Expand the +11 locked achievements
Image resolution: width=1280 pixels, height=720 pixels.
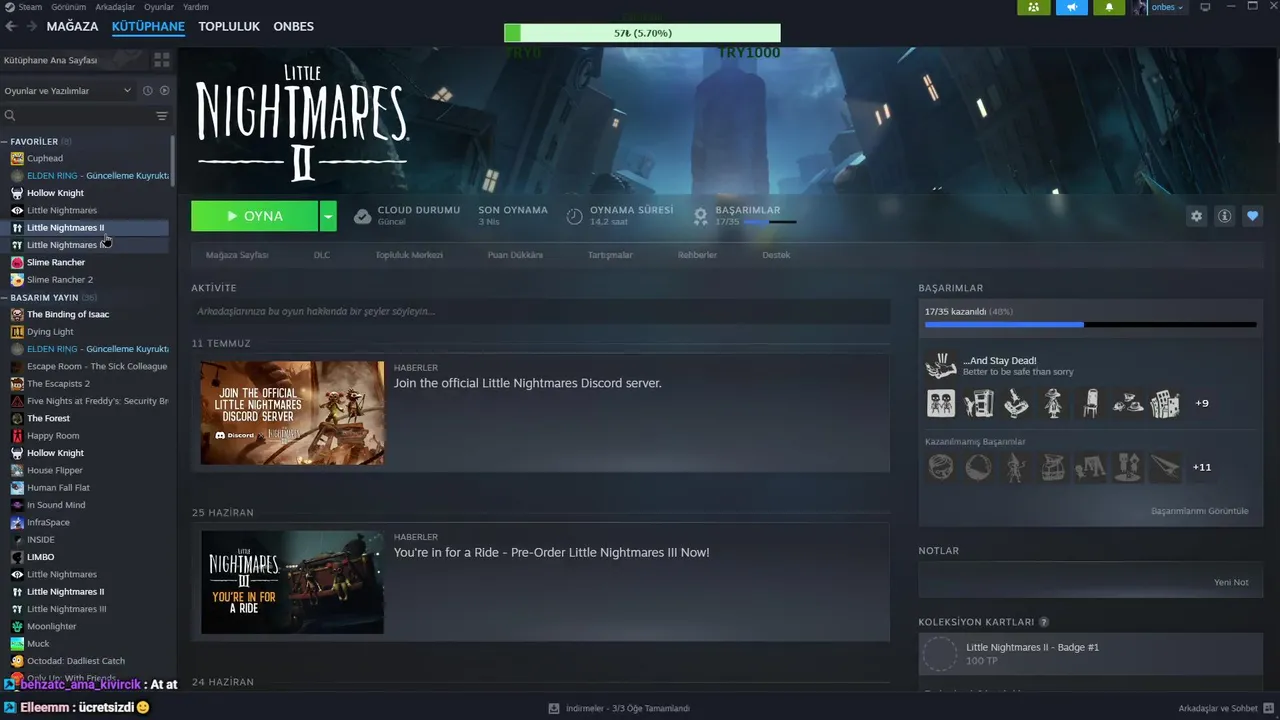point(1202,467)
